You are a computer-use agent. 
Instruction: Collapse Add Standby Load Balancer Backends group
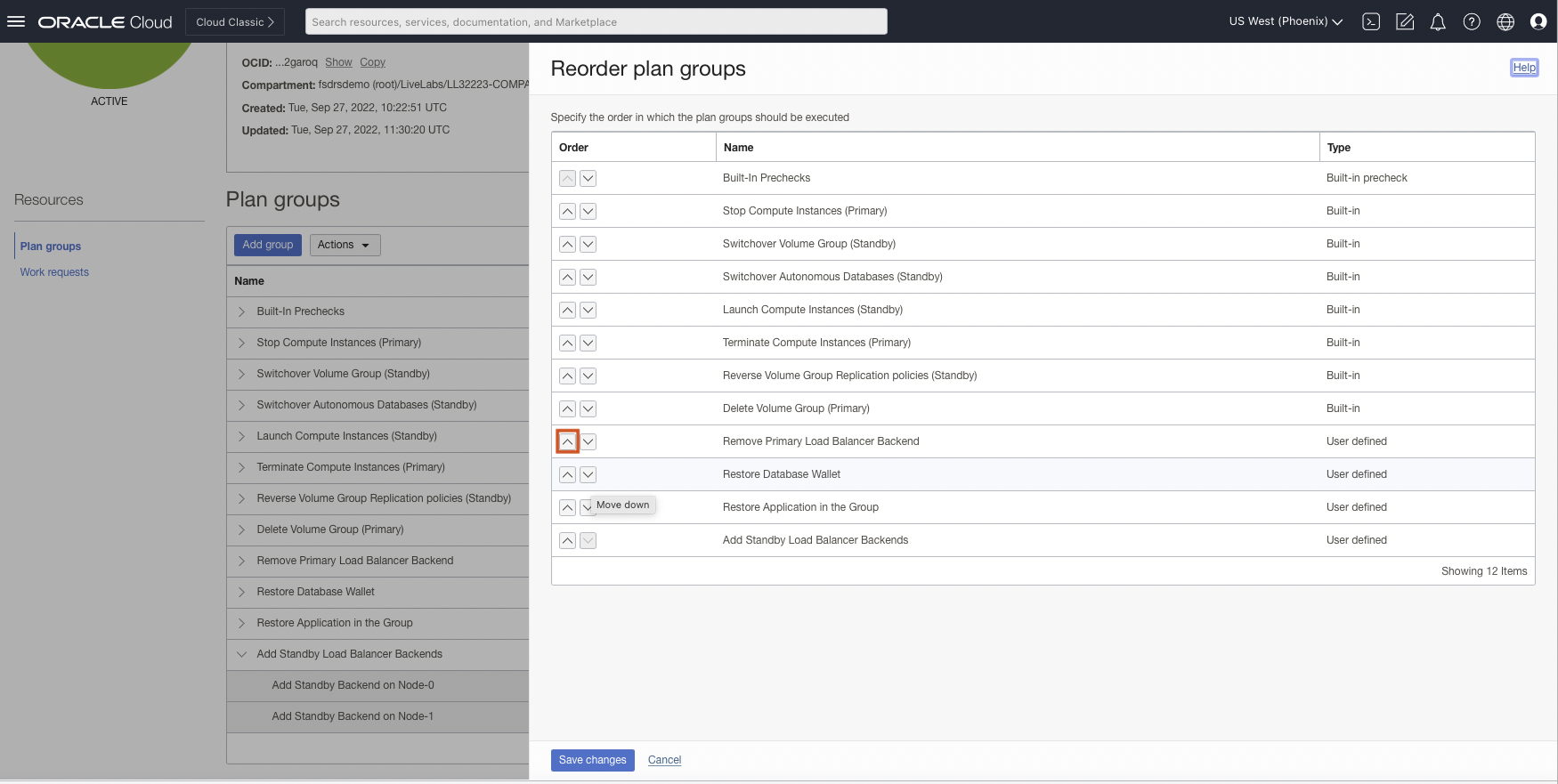[241, 654]
